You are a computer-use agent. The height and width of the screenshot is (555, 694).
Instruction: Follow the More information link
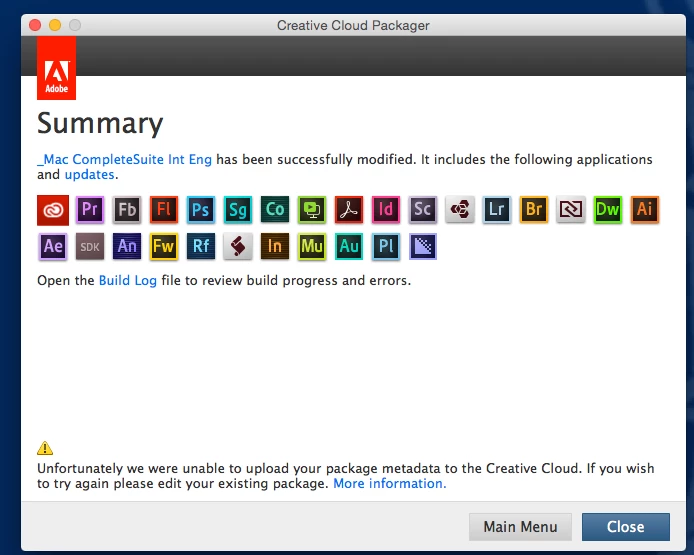click(x=389, y=483)
